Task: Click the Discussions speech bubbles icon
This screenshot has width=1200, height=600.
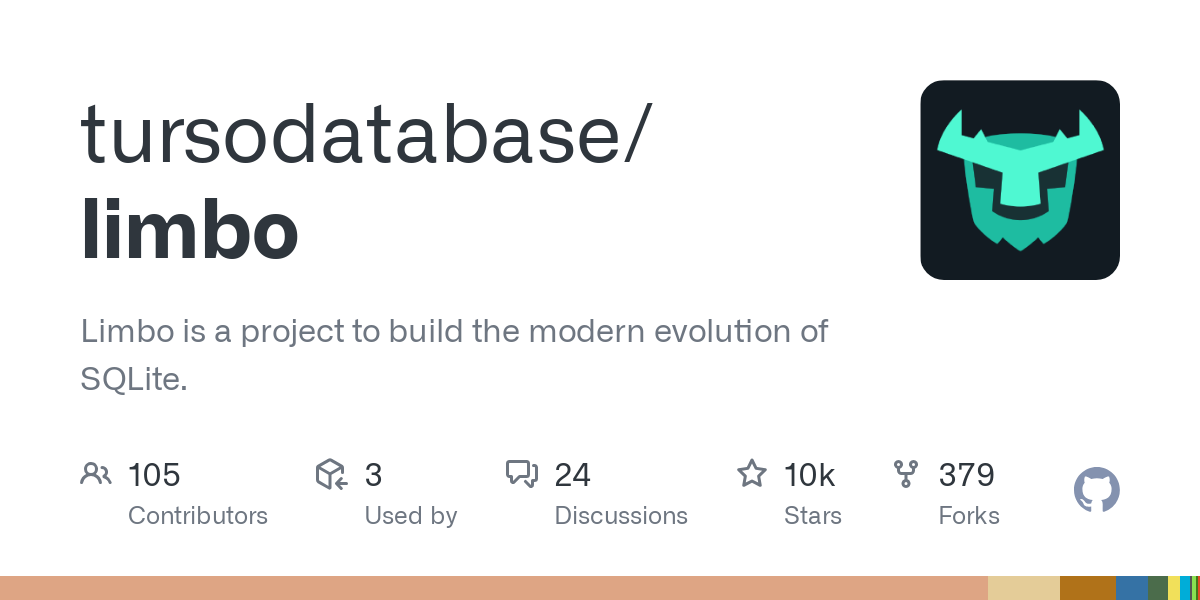Action: coord(522,474)
